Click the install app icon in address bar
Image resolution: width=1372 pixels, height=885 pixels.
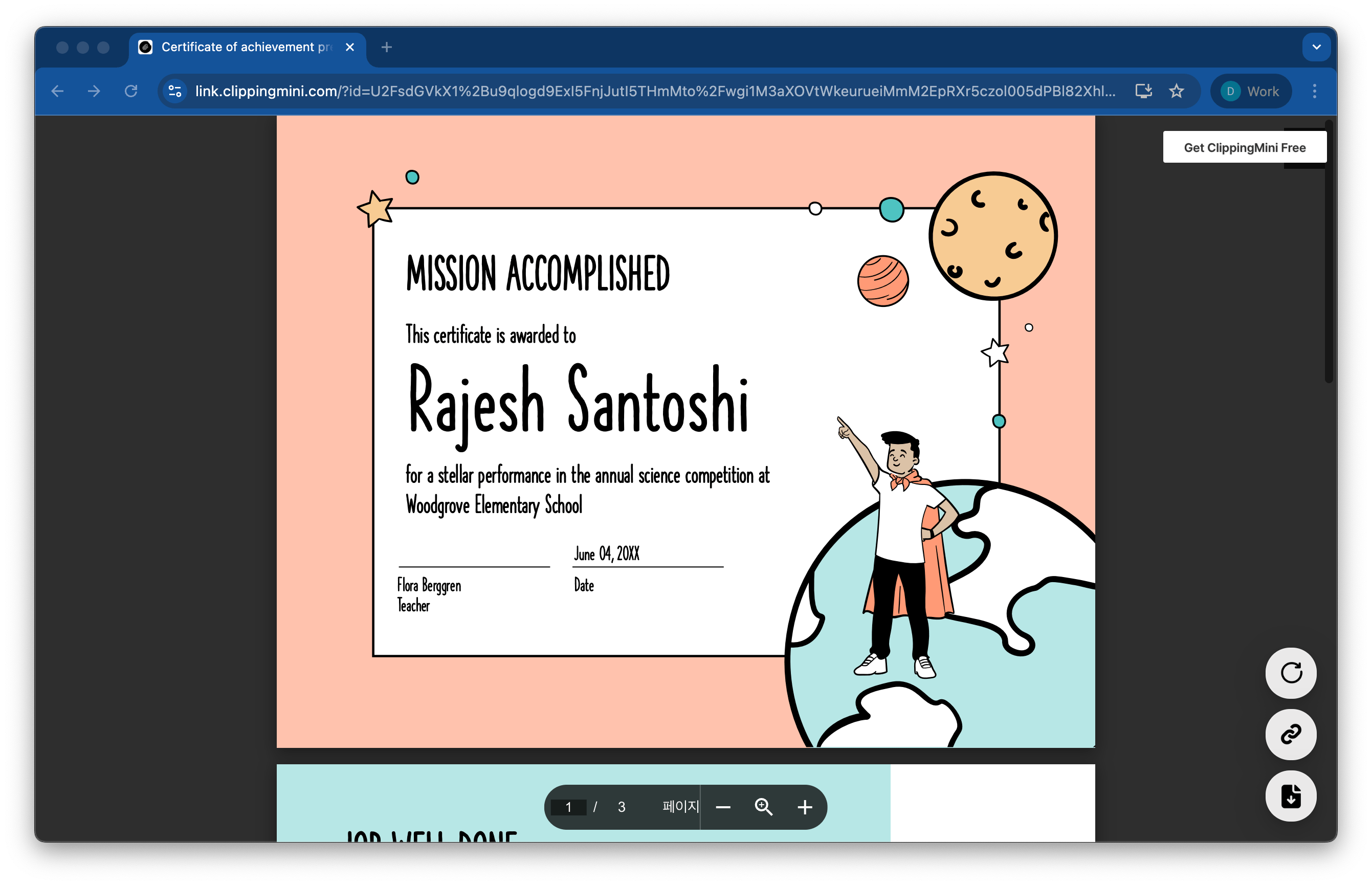coord(1143,92)
